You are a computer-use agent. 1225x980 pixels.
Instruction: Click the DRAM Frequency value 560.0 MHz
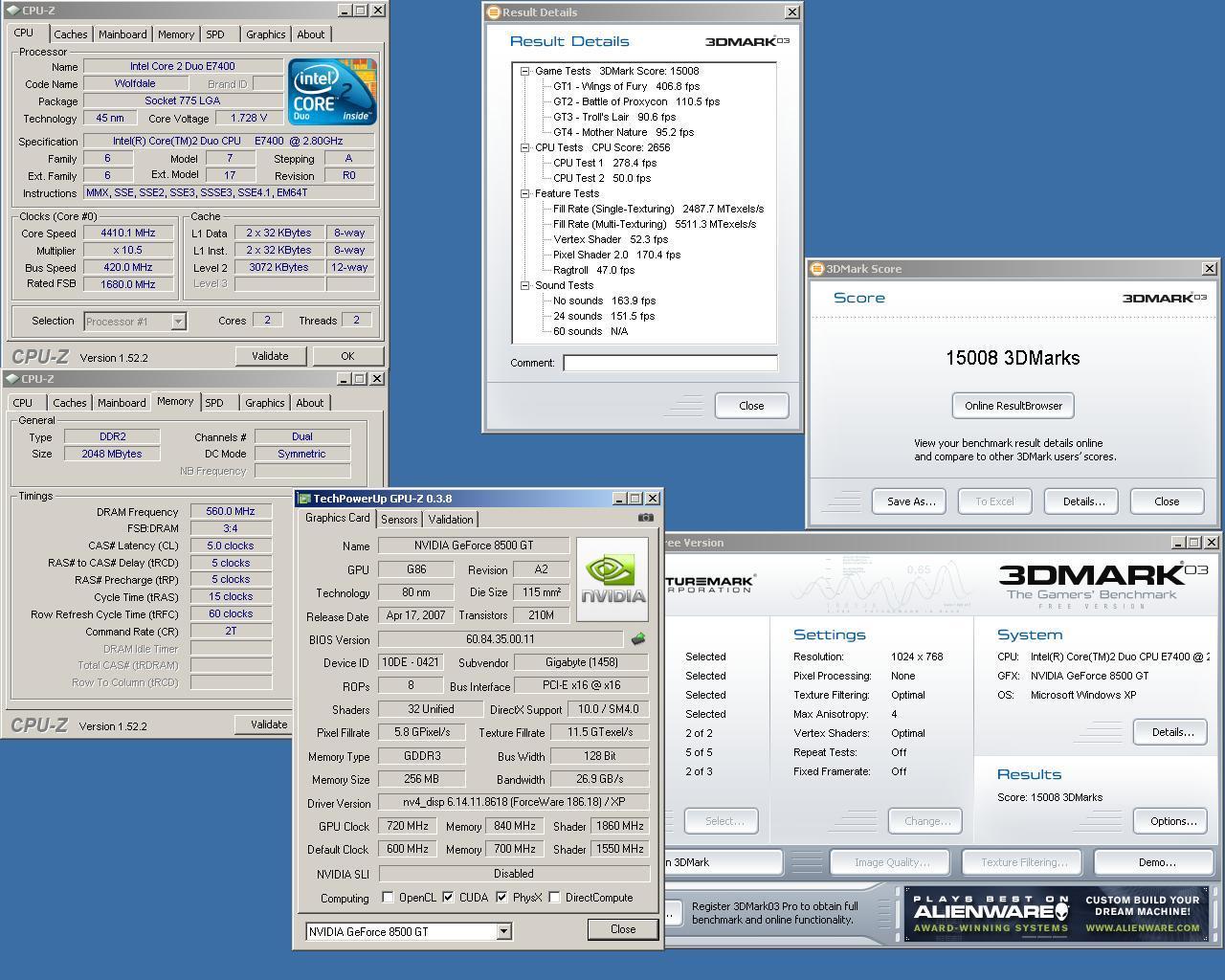click(x=231, y=512)
